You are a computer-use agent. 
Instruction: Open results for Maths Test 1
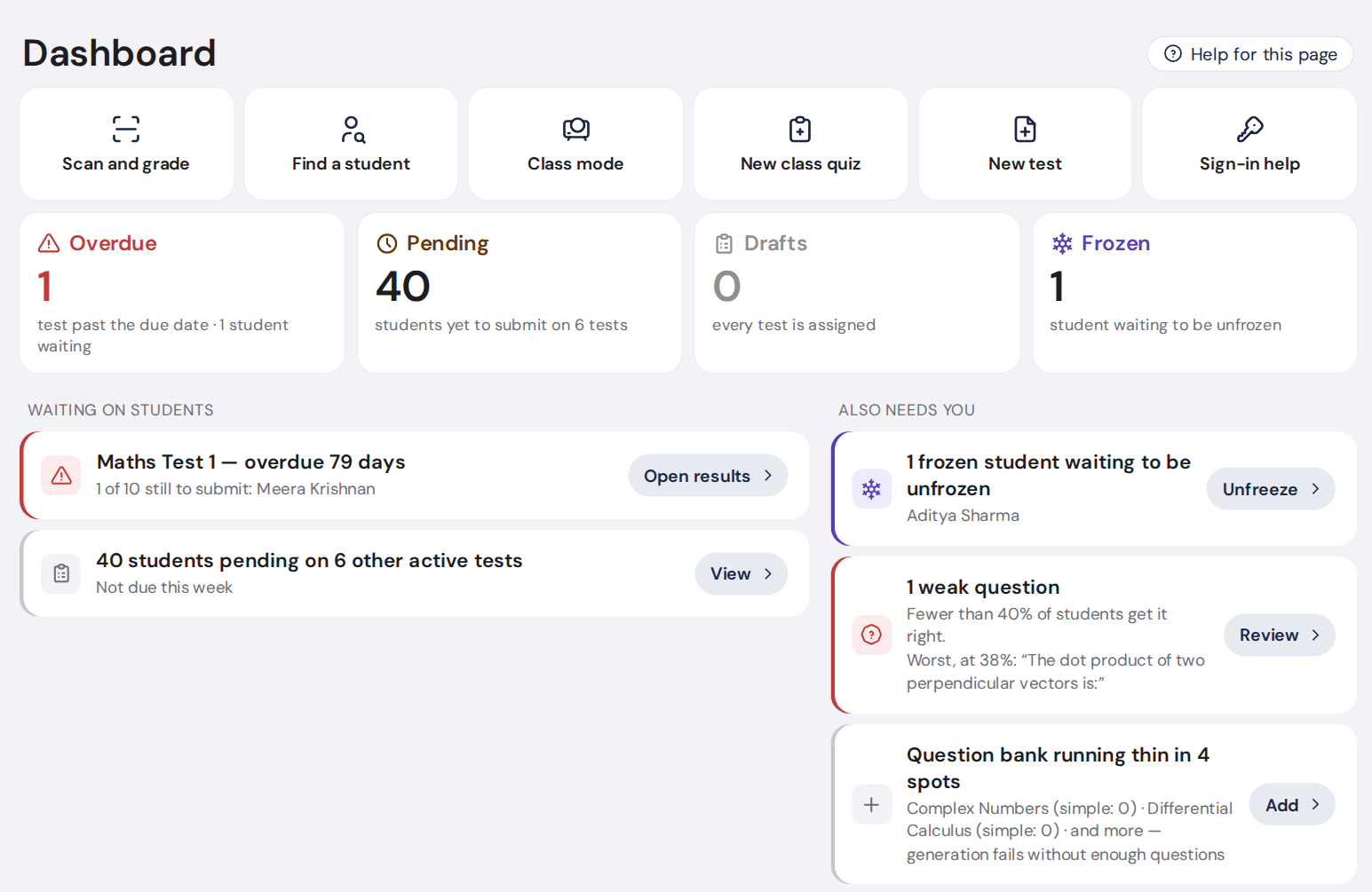pos(708,476)
